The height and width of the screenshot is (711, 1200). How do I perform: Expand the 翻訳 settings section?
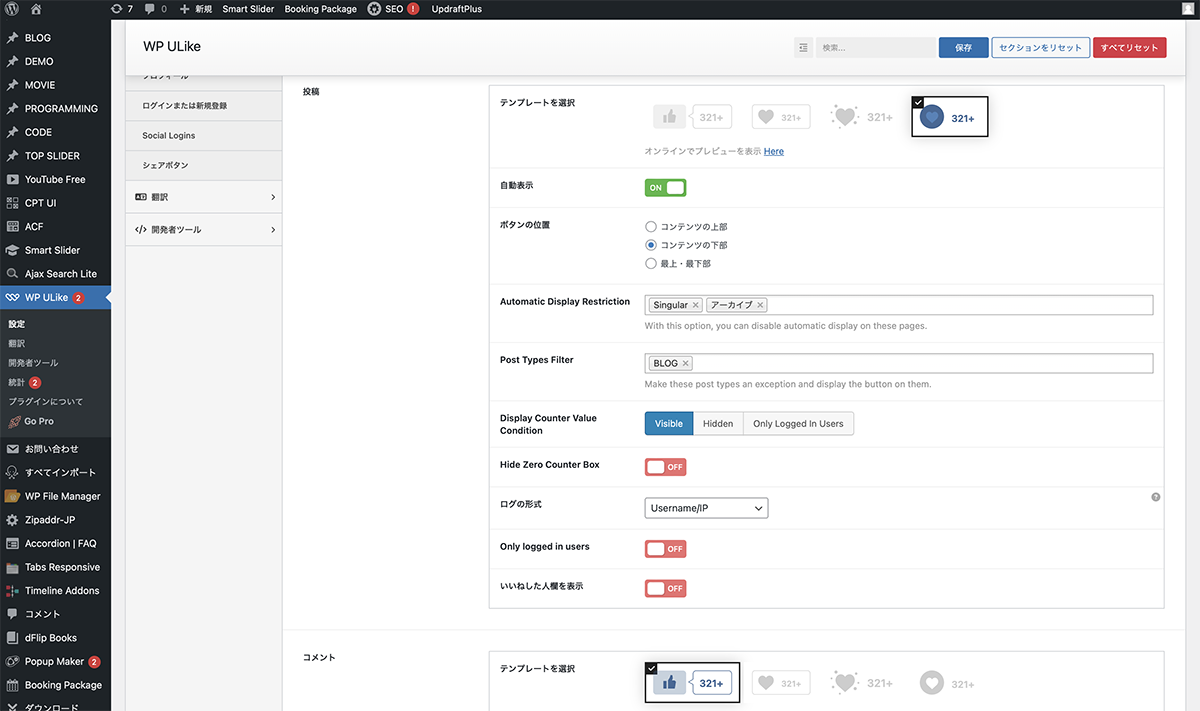[203, 197]
